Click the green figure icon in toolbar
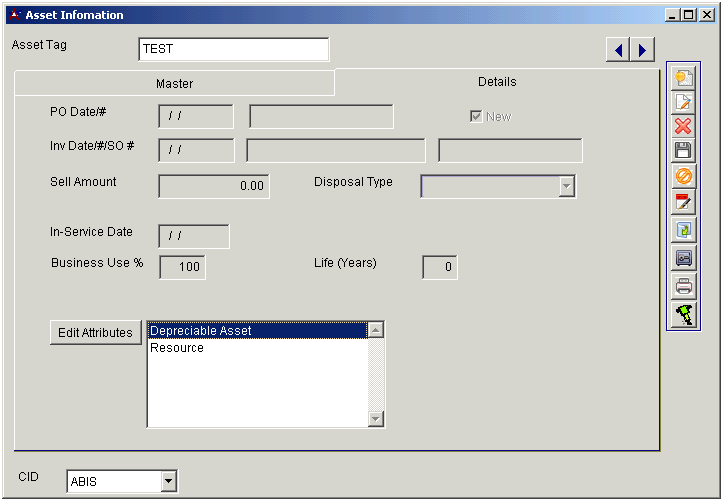 tap(684, 313)
